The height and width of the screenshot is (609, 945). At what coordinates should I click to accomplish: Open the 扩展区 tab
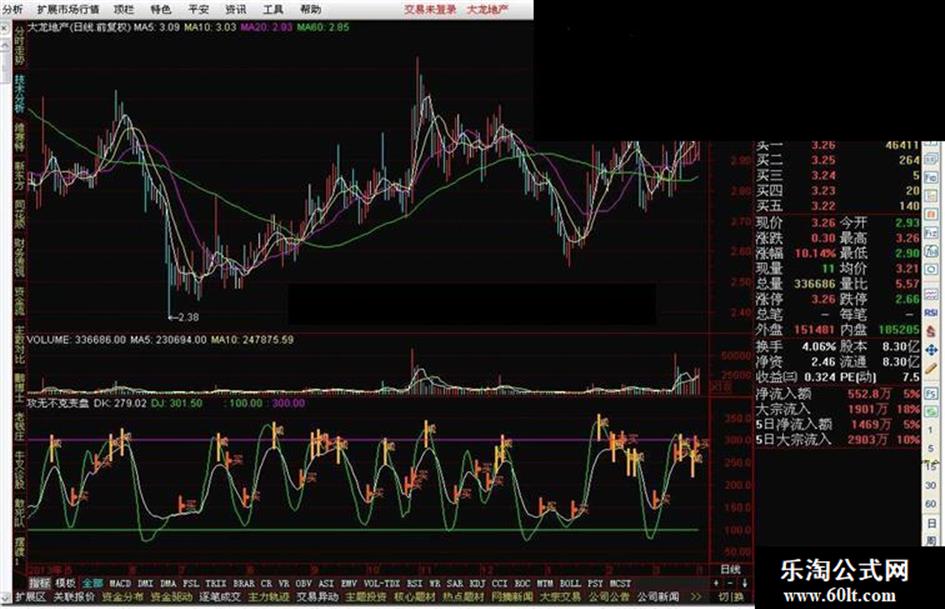point(30,597)
